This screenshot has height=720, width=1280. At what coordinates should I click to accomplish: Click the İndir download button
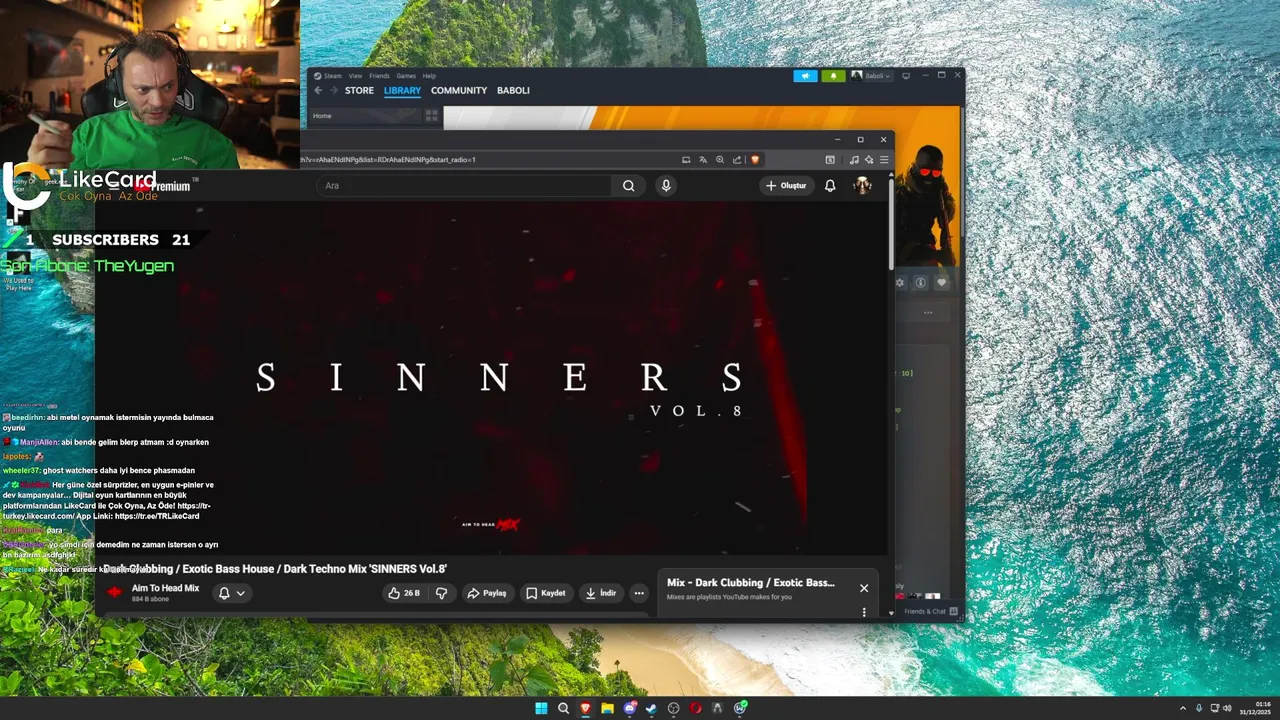tap(601, 593)
